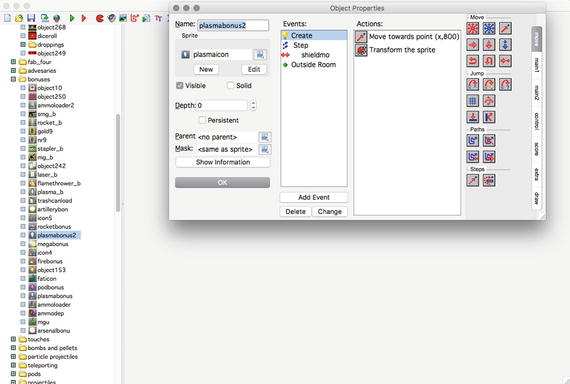Click the Save floppy disk icon
The width and height of the screenshot is (570, 384).
click(31, 18)
